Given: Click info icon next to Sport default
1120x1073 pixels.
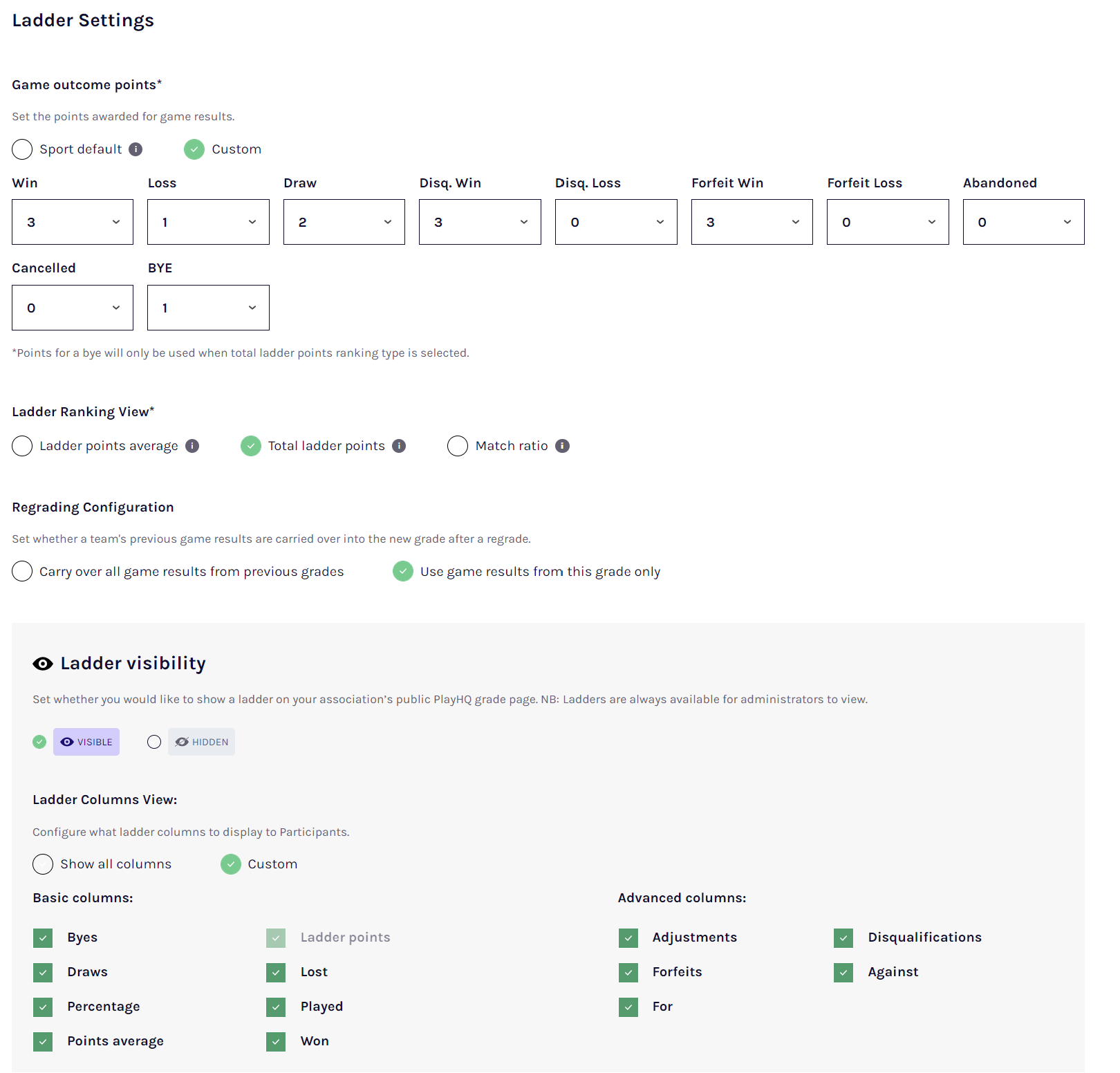Looking at the screenshot, I should 136,149.
